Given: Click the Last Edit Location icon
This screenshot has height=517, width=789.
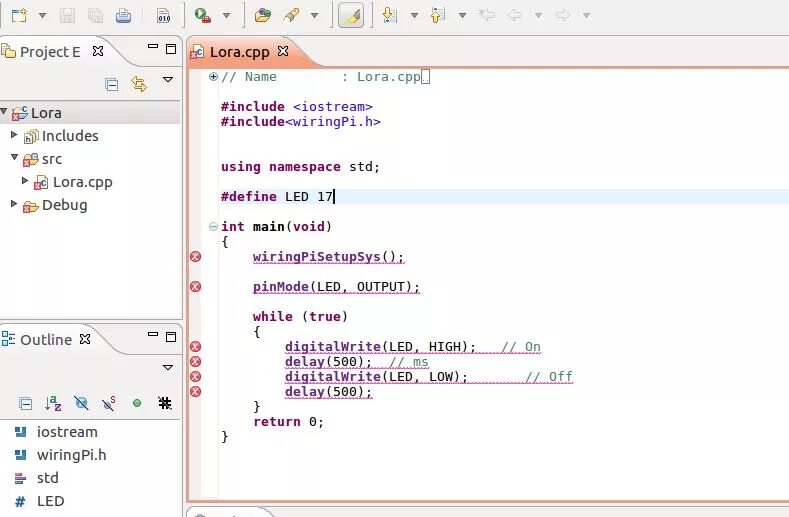Looking at the screenshot, I should tap(487, 15).
